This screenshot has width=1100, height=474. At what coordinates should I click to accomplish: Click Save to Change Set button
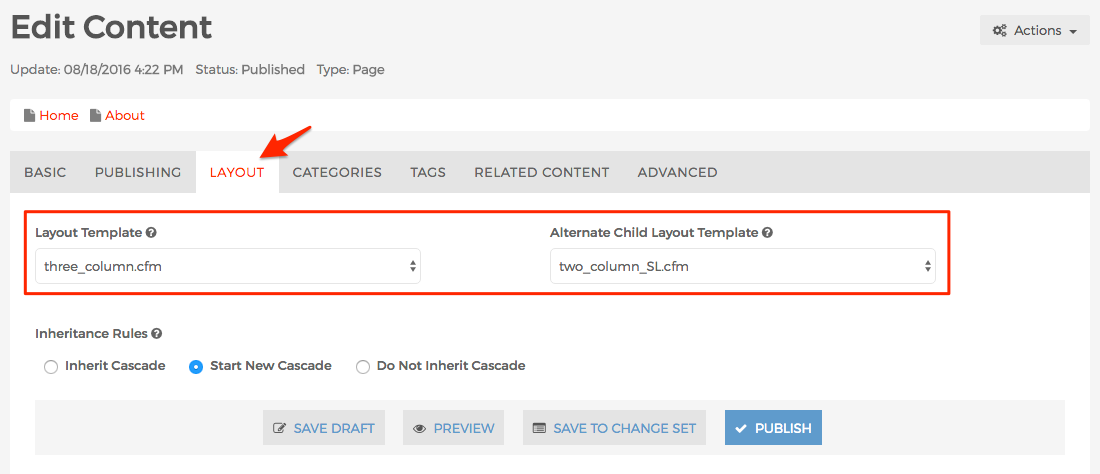(x=615, y=428)
